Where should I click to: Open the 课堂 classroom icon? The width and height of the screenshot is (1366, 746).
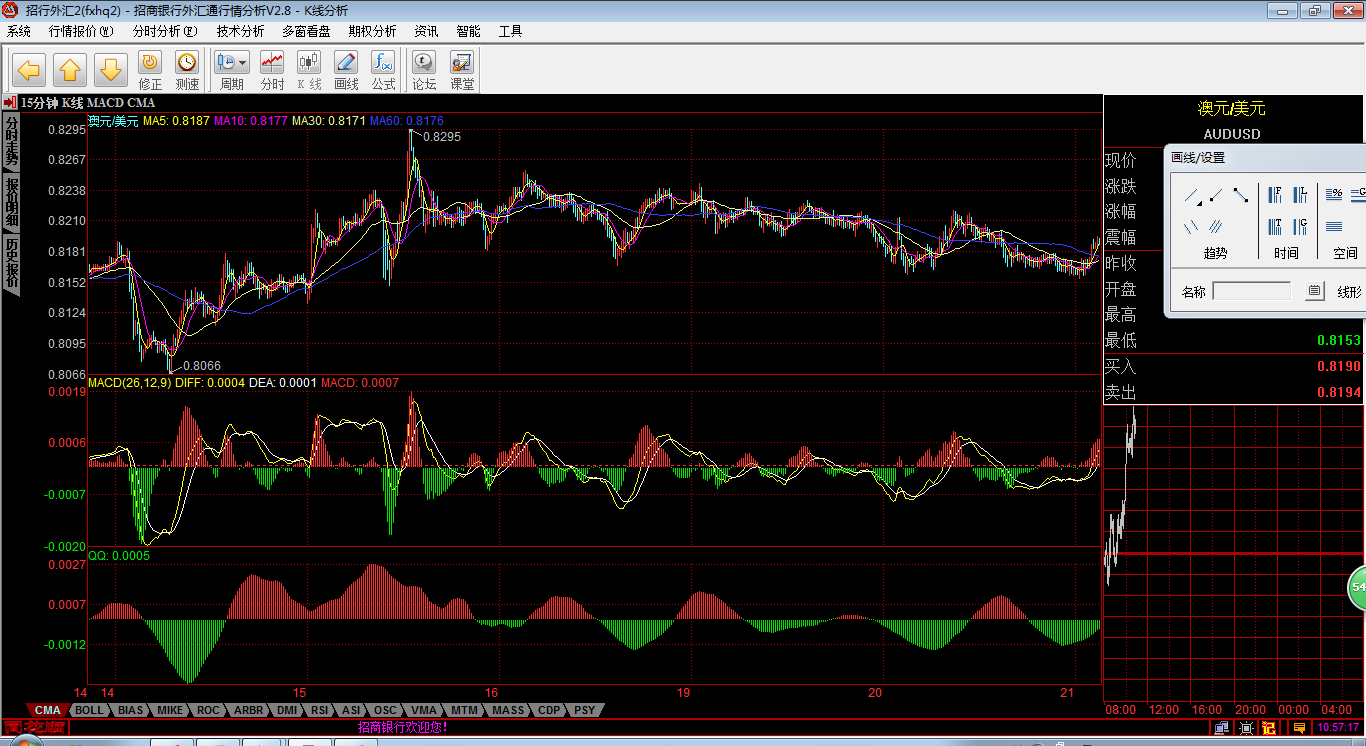[462, 70]
